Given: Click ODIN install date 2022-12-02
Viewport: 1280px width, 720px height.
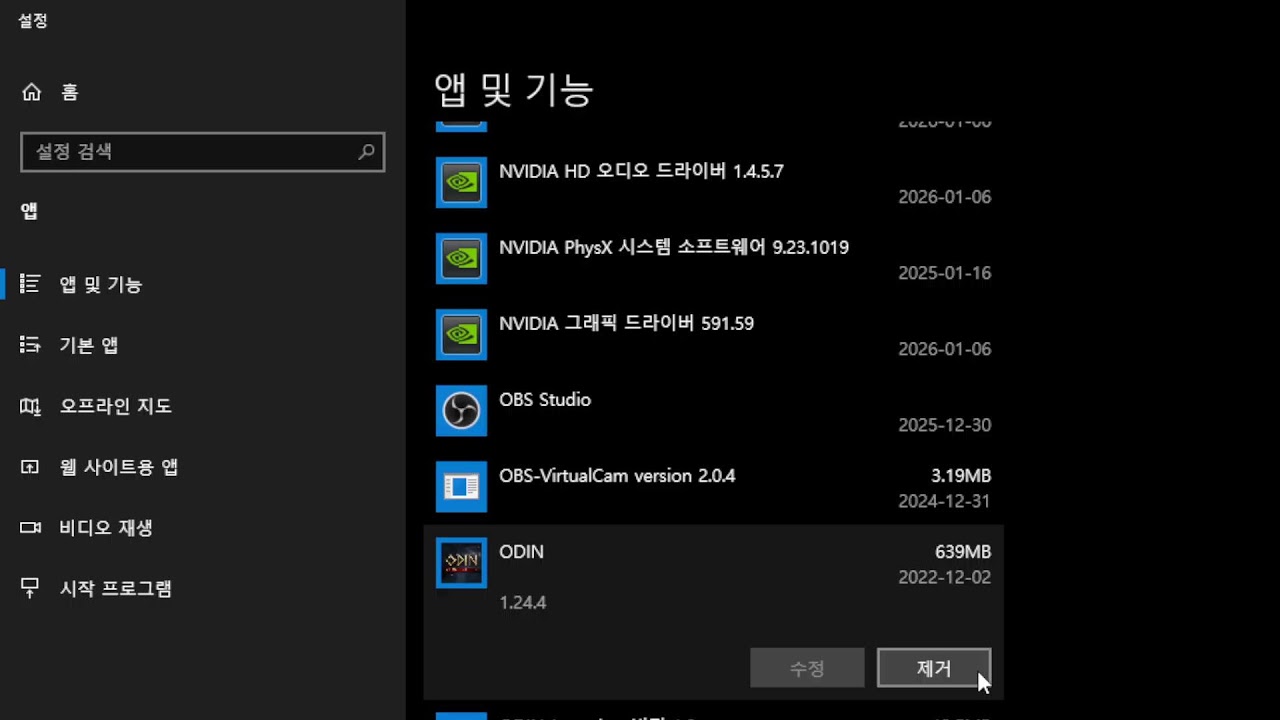Looking at the screenshot, I should 945,577.
